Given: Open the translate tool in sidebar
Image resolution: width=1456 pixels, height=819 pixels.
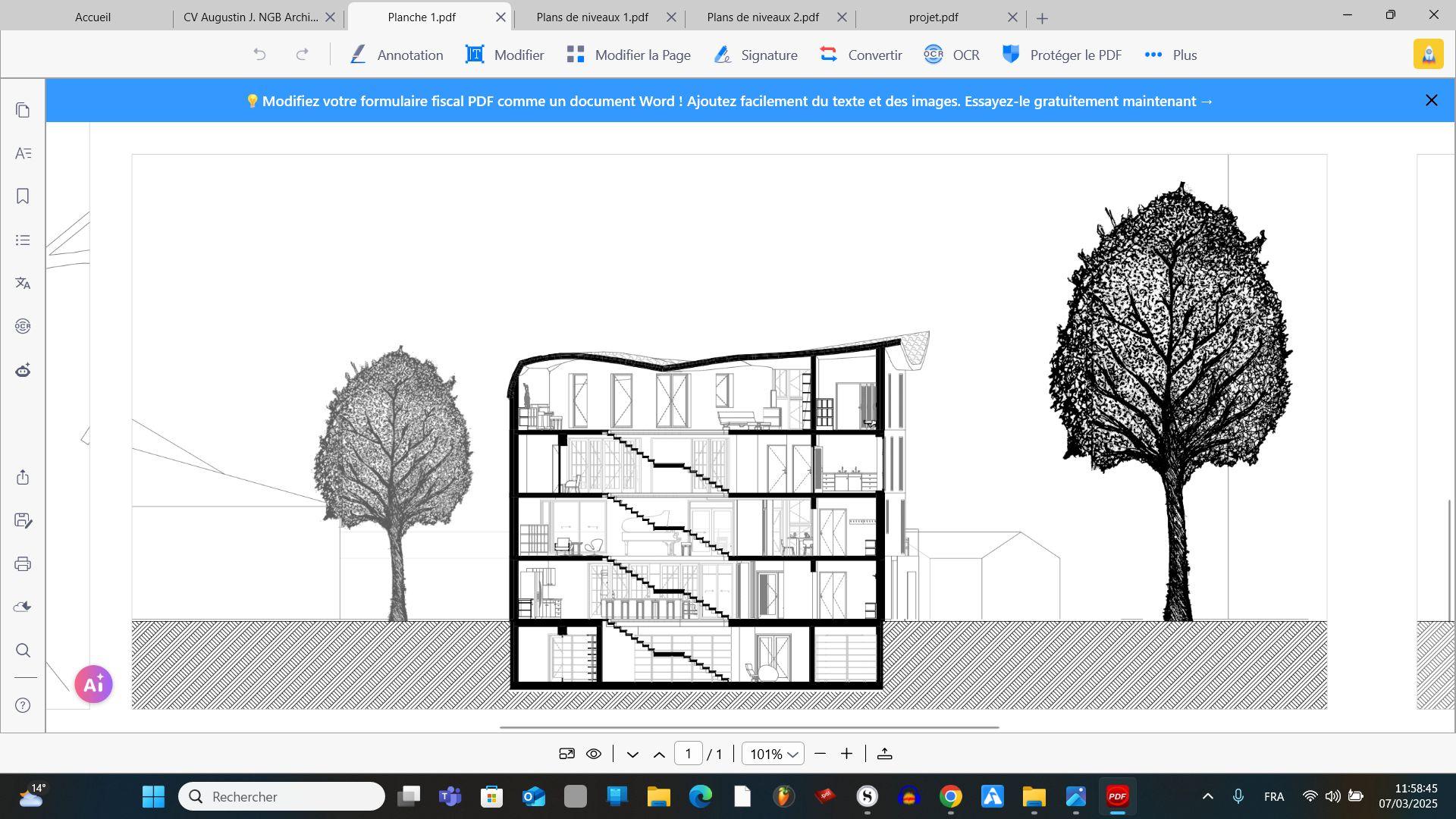Looking at the screenshot, I should point(23,283).
